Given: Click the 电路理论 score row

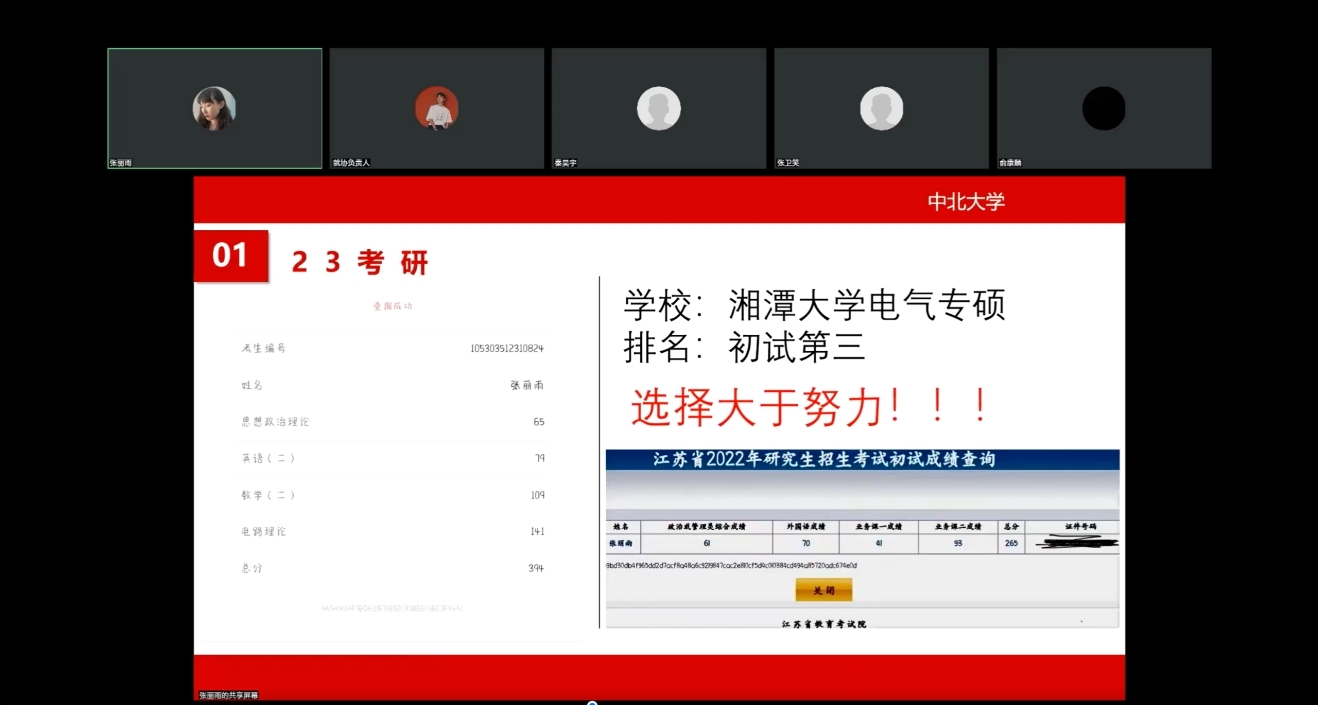Looking at the screenshot, I should 392,531.
